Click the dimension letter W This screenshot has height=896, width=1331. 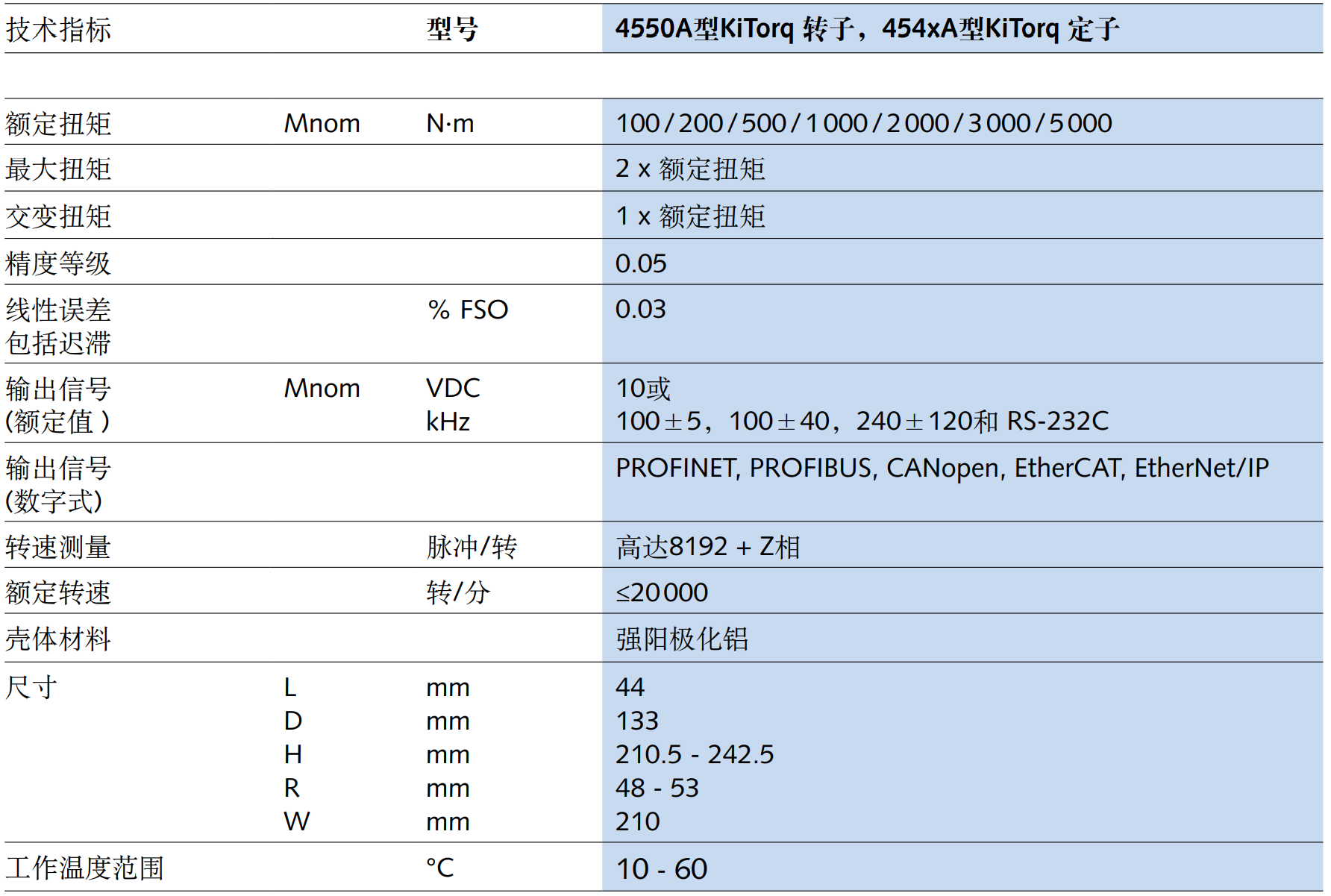coord(296,821)
